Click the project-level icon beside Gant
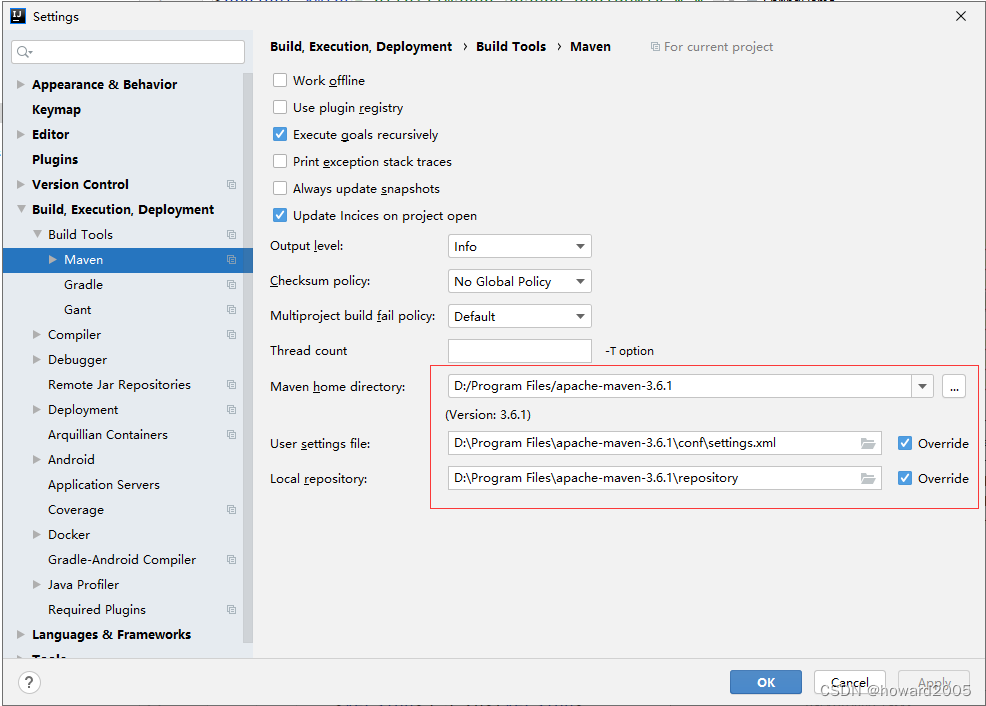 pos(231,309)
